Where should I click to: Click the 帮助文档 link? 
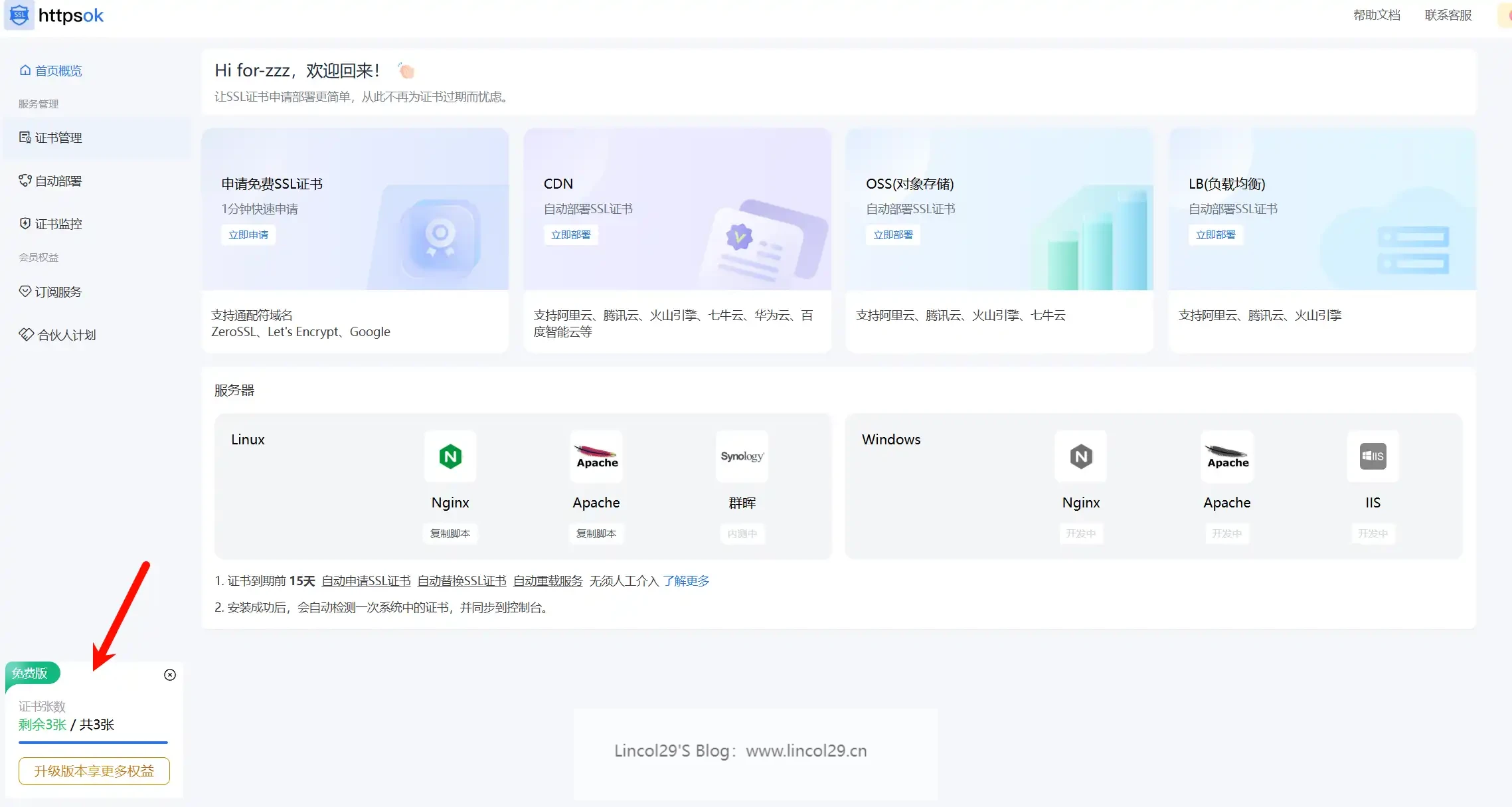click(1377, 15)
